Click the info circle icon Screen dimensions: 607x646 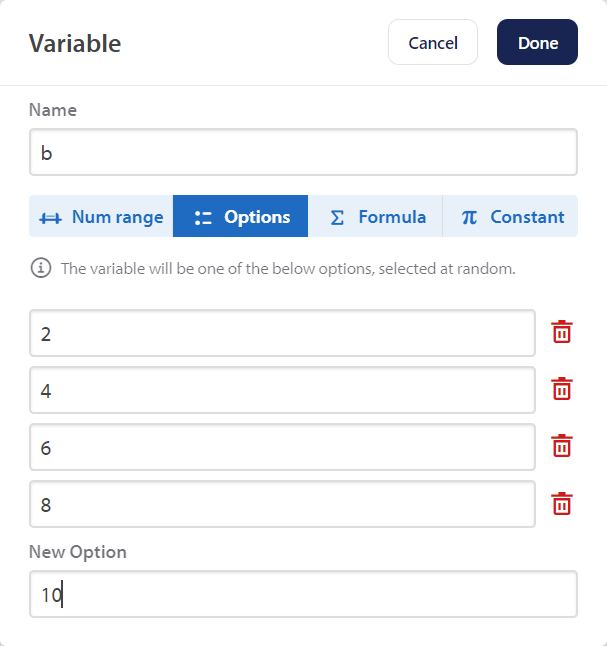point(41,268)
